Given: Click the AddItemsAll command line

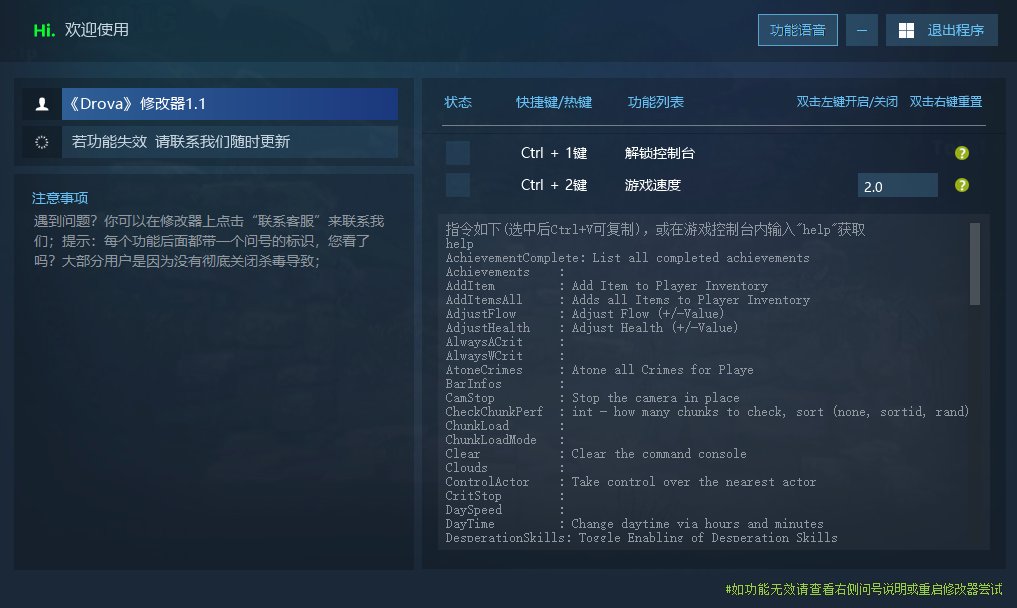Looking at the screenshot, I should click(628, 300).
